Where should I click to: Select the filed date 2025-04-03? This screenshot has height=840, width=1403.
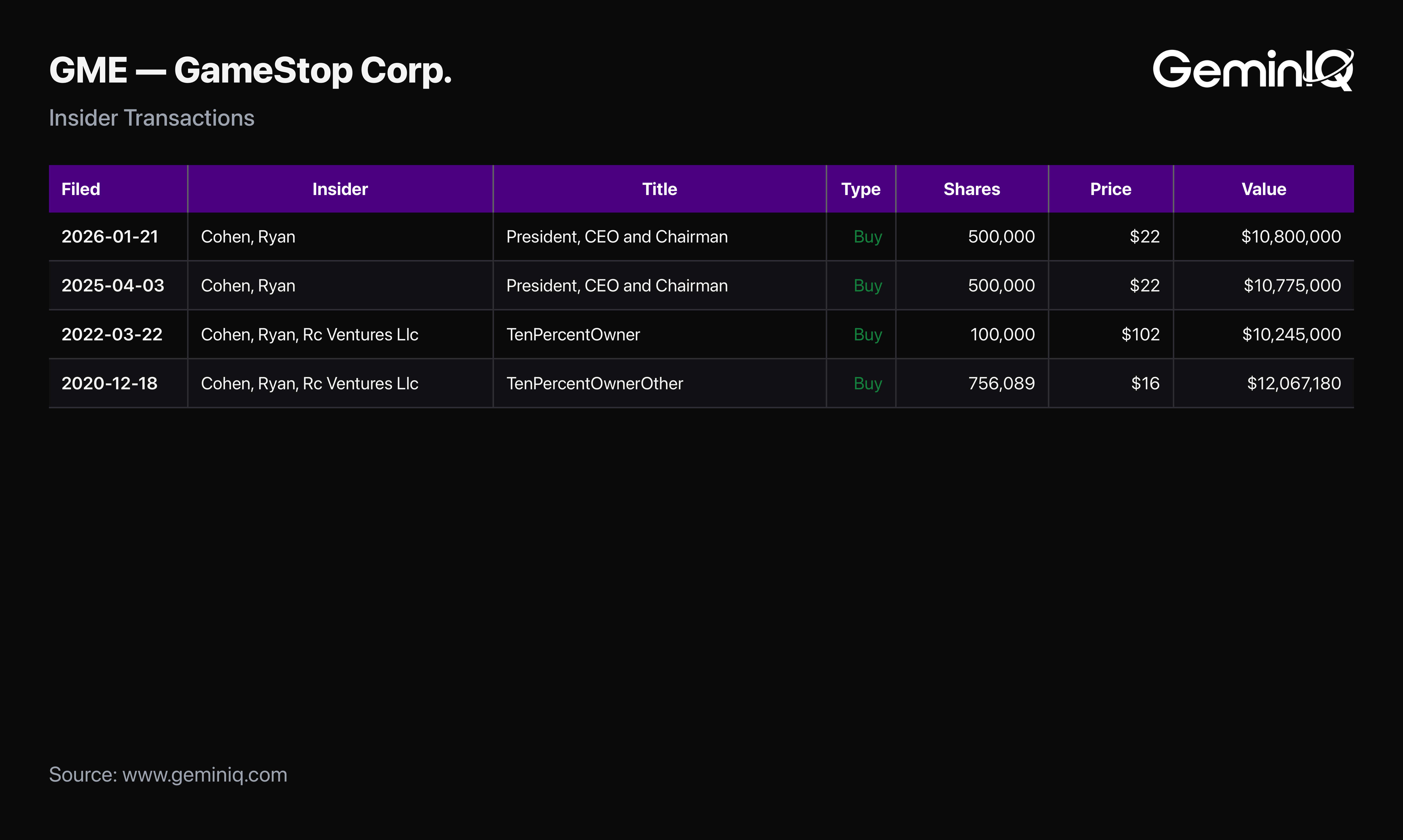tap(113, 285)
